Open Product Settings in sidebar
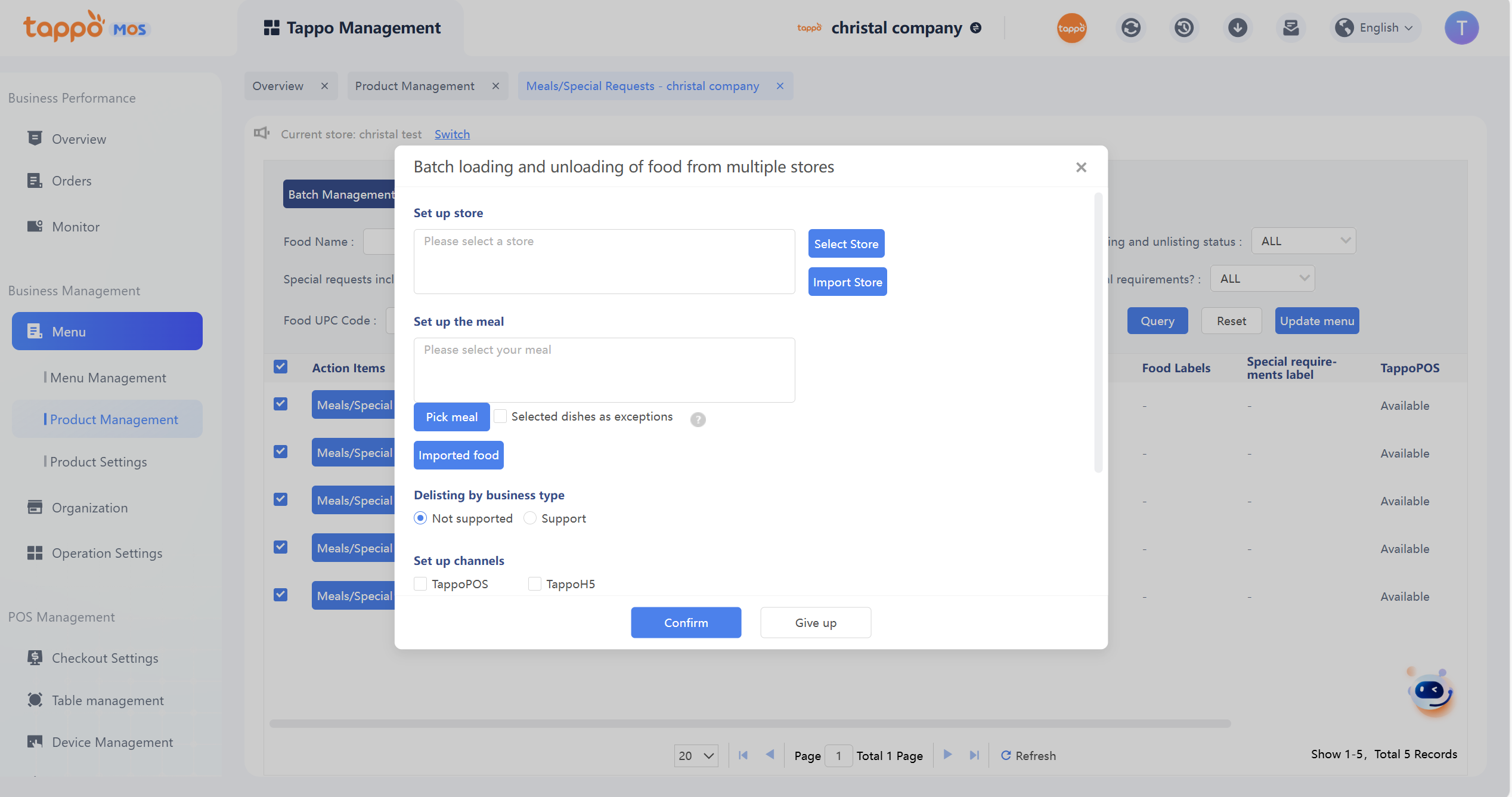Viewport: 1512px width, 797px height. click(x=98, y=462)
